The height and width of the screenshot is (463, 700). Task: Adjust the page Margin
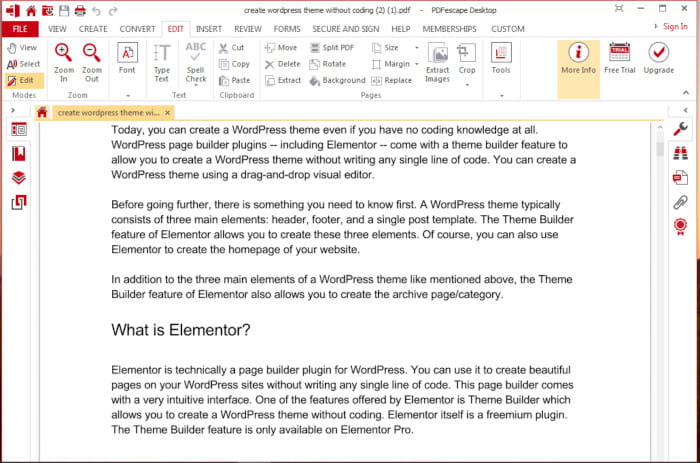click(x=391, y=64)
